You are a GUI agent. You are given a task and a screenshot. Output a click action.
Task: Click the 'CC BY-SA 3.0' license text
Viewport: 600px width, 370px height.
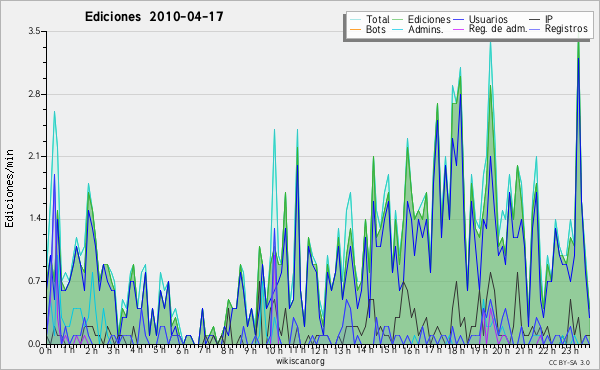click(x=569, y=362)
